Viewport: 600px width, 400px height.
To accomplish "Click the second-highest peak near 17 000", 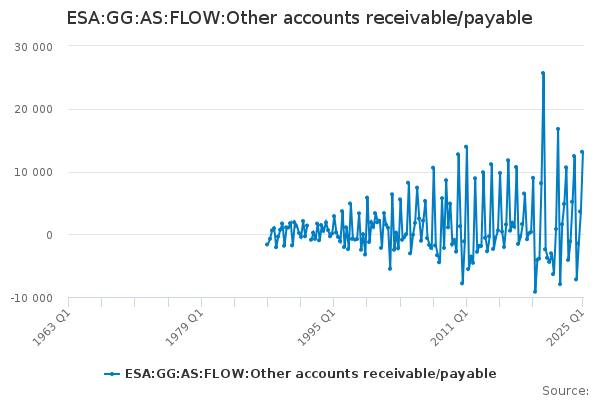I will tap(558, 129).
